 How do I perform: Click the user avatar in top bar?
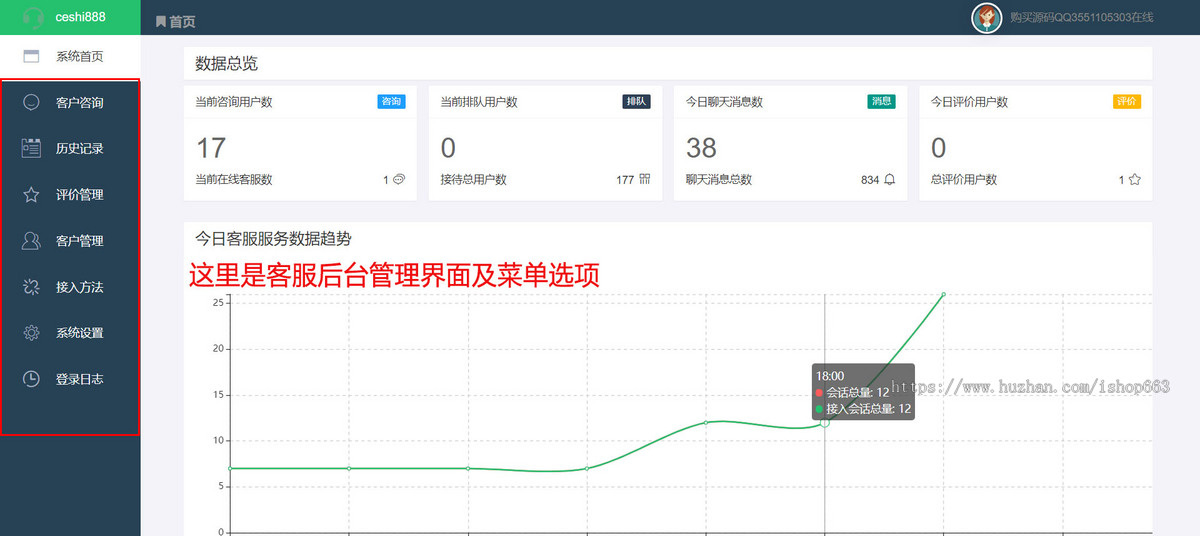[x=986, y=18]
